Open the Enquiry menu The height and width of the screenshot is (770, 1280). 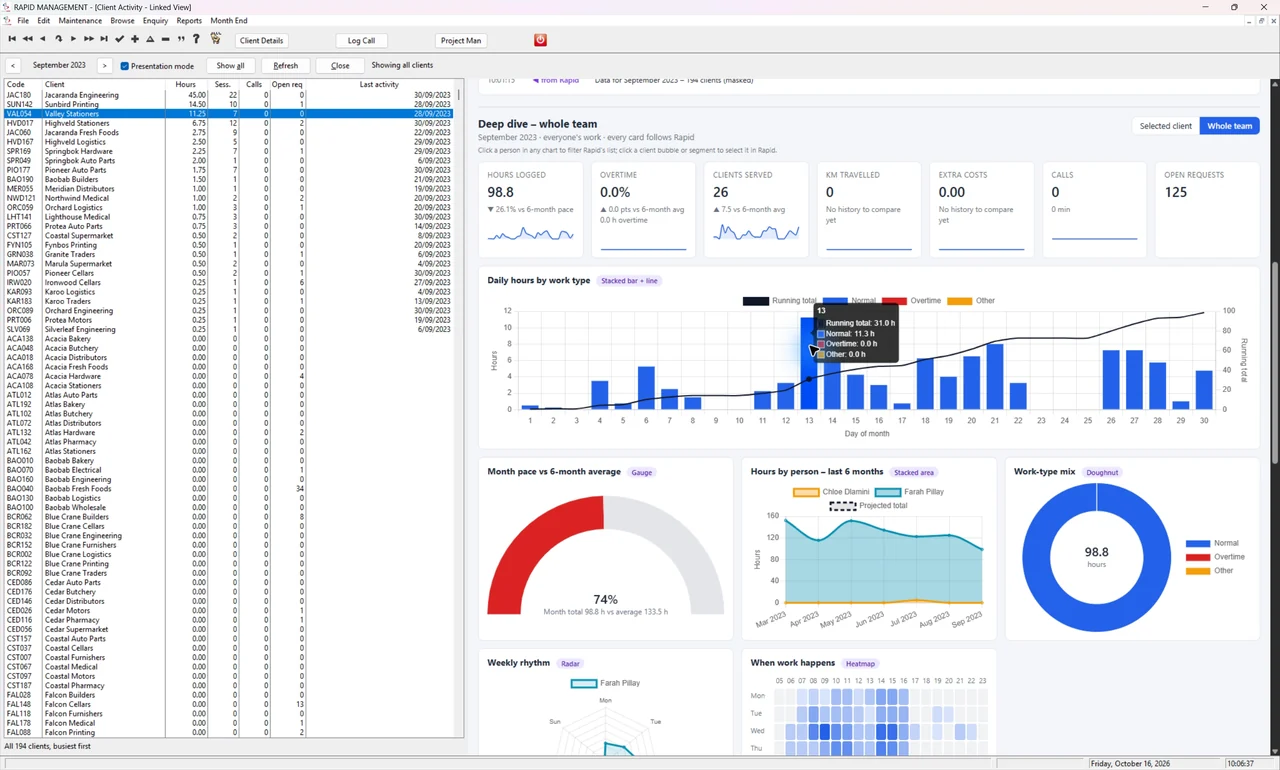click(155, 20)
